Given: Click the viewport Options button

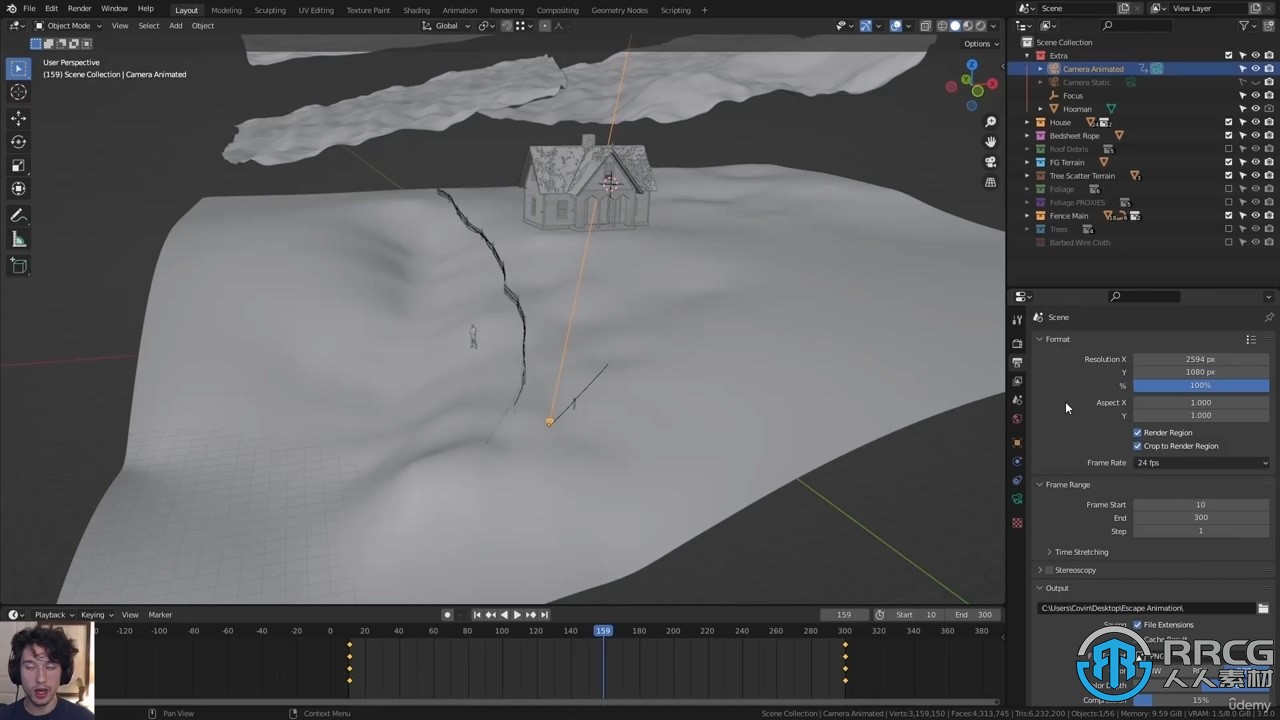Looking at the screenshot, I should (980, 44).
